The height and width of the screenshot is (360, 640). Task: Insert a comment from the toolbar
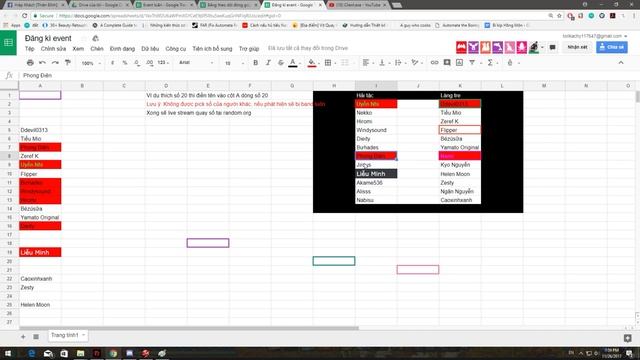point(447,63)
